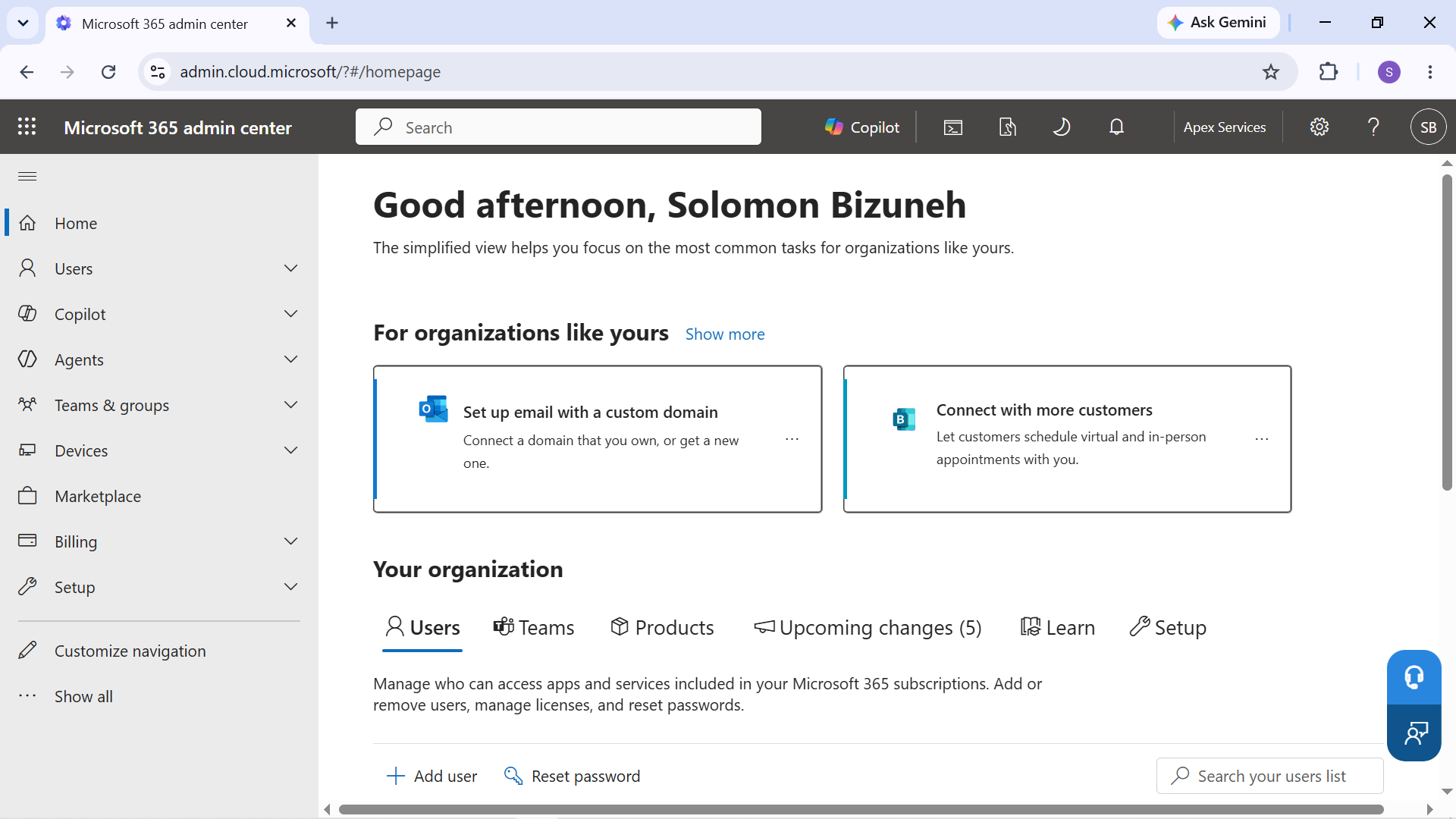Viewport: 1456px width, 819px height.
Task: Expand the Devices navigation chevron
Action: (290, 450)
